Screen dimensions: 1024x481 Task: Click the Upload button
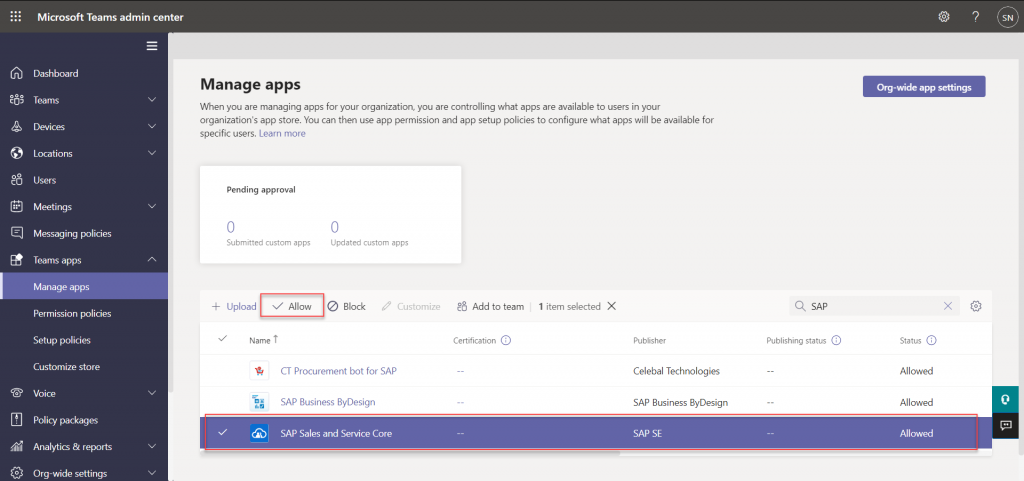click(x=234, y=306)
